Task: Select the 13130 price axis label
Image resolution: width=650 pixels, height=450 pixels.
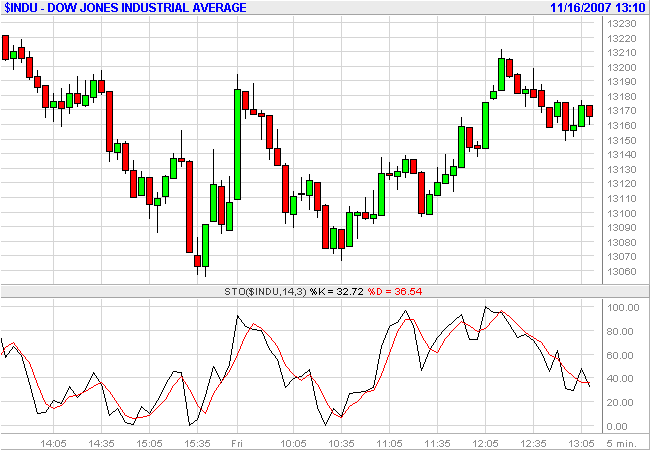Action: tap(621, 169)
